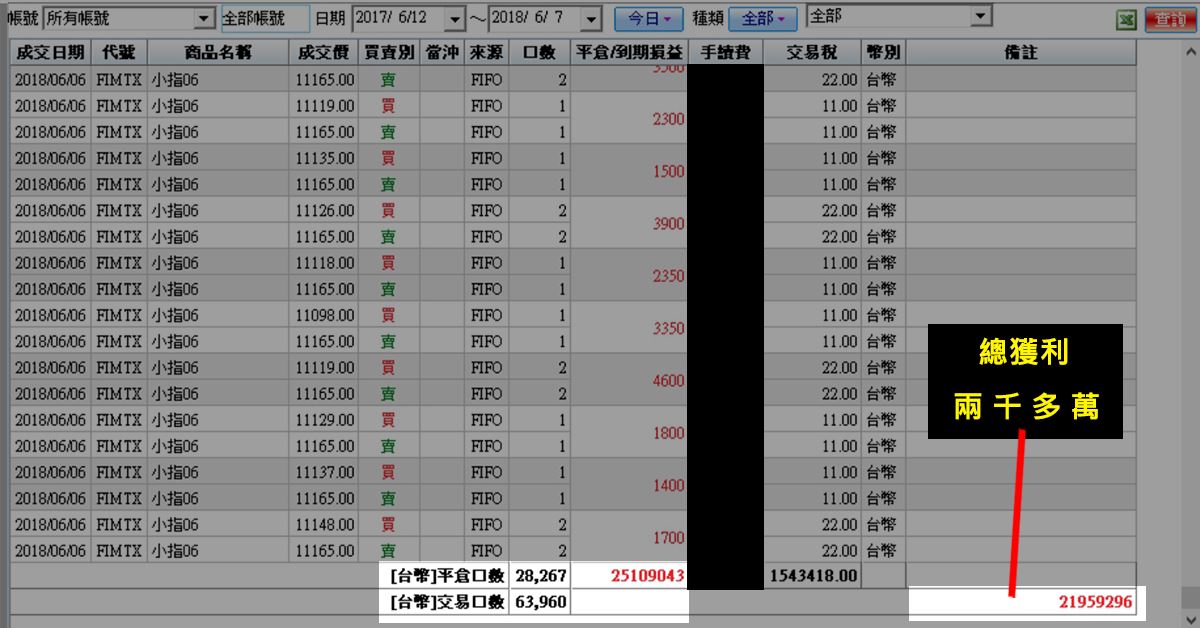Open the 今日 date shortcut button
This screenshot has height=628, width=1200.
click(648, 19)
